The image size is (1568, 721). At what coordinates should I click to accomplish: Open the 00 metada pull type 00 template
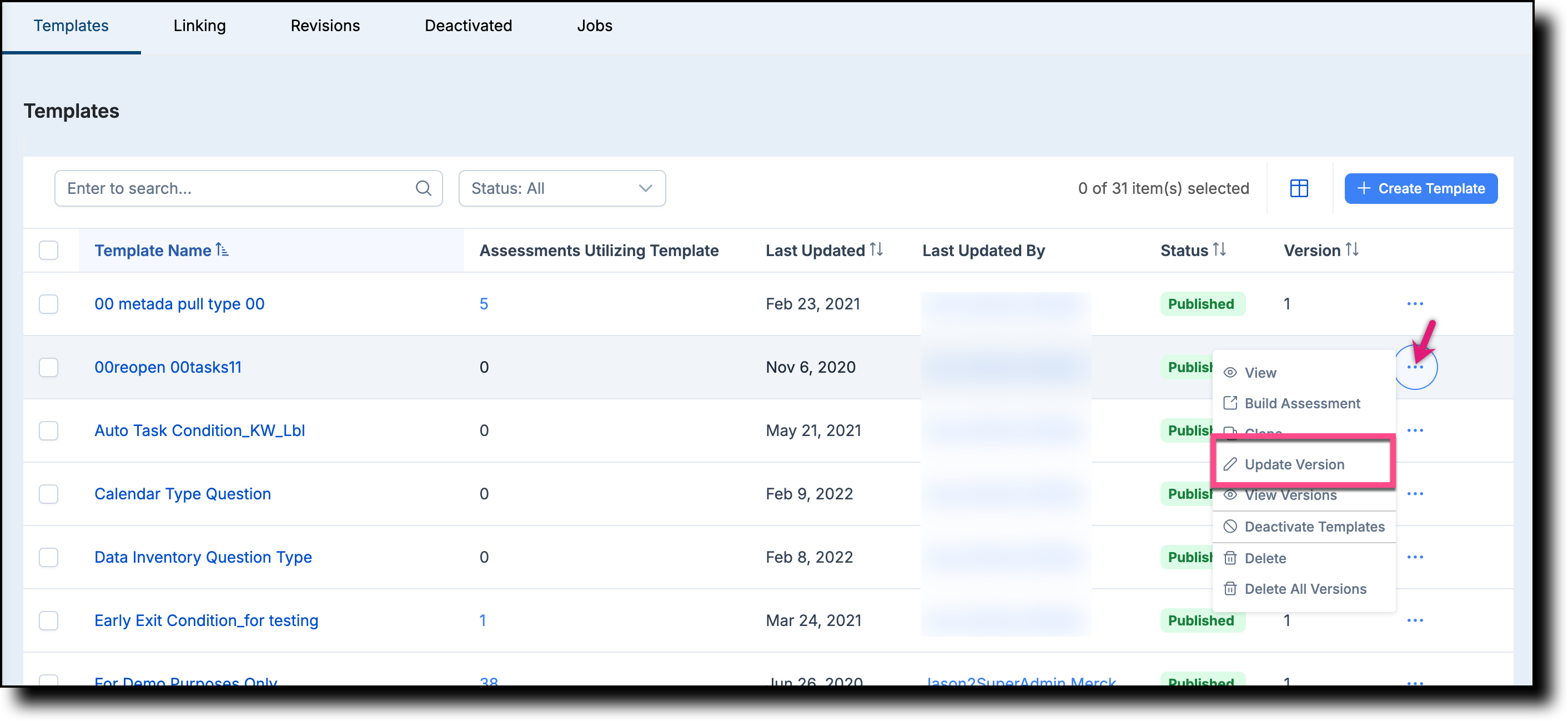pyautogui.click(x=179, y=304)
